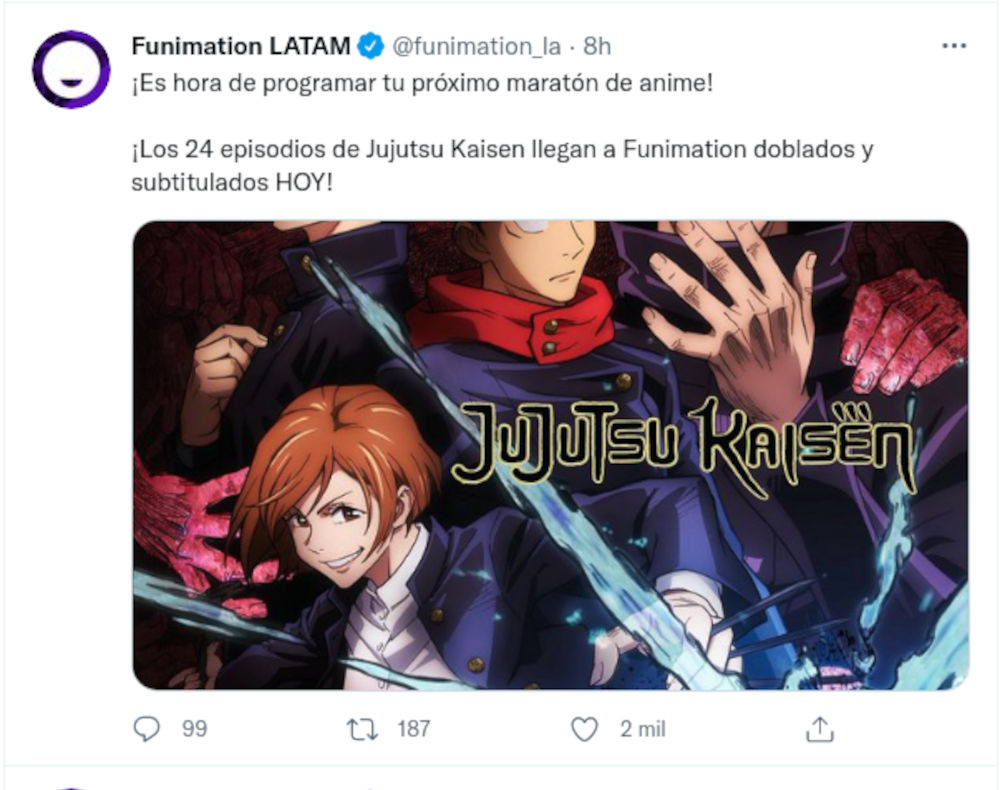This screenshot has width=1000, height=790.
Task: Click the 187 retweets count
Action: [x=413, y=729]
